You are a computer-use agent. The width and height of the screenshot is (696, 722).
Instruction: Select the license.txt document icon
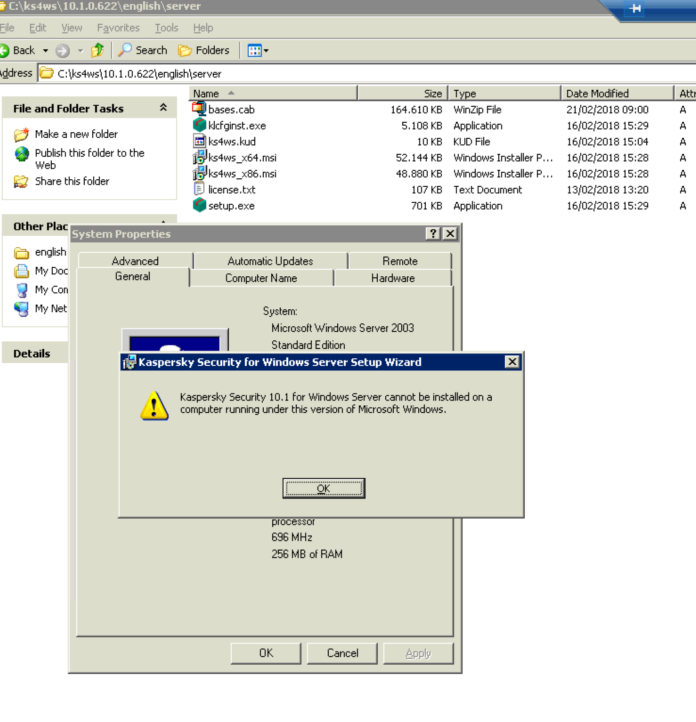(199, 189)
